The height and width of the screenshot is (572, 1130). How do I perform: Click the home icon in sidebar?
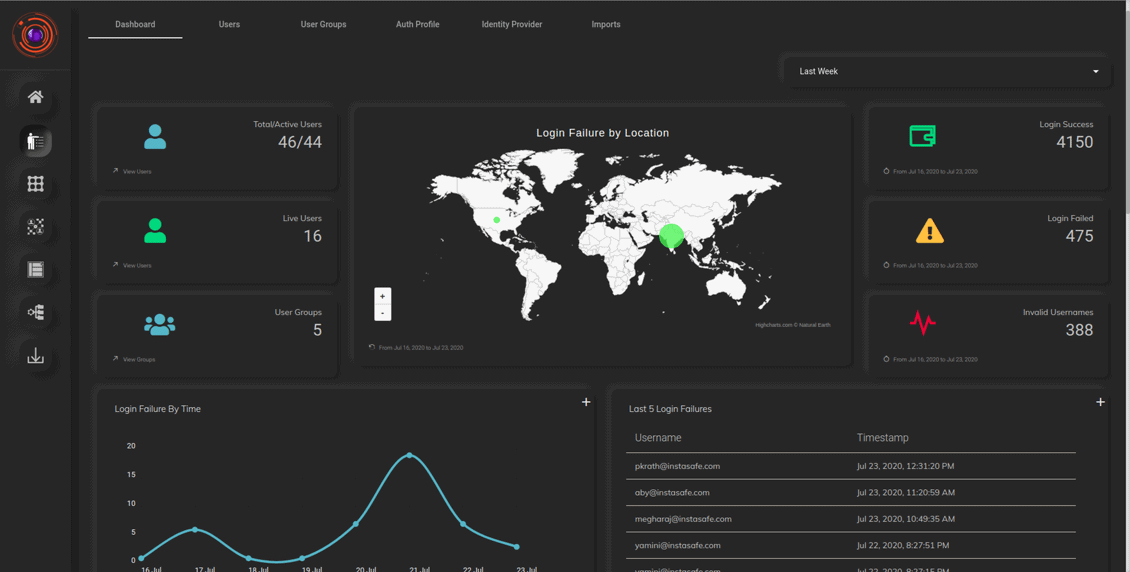pos(35,97)
